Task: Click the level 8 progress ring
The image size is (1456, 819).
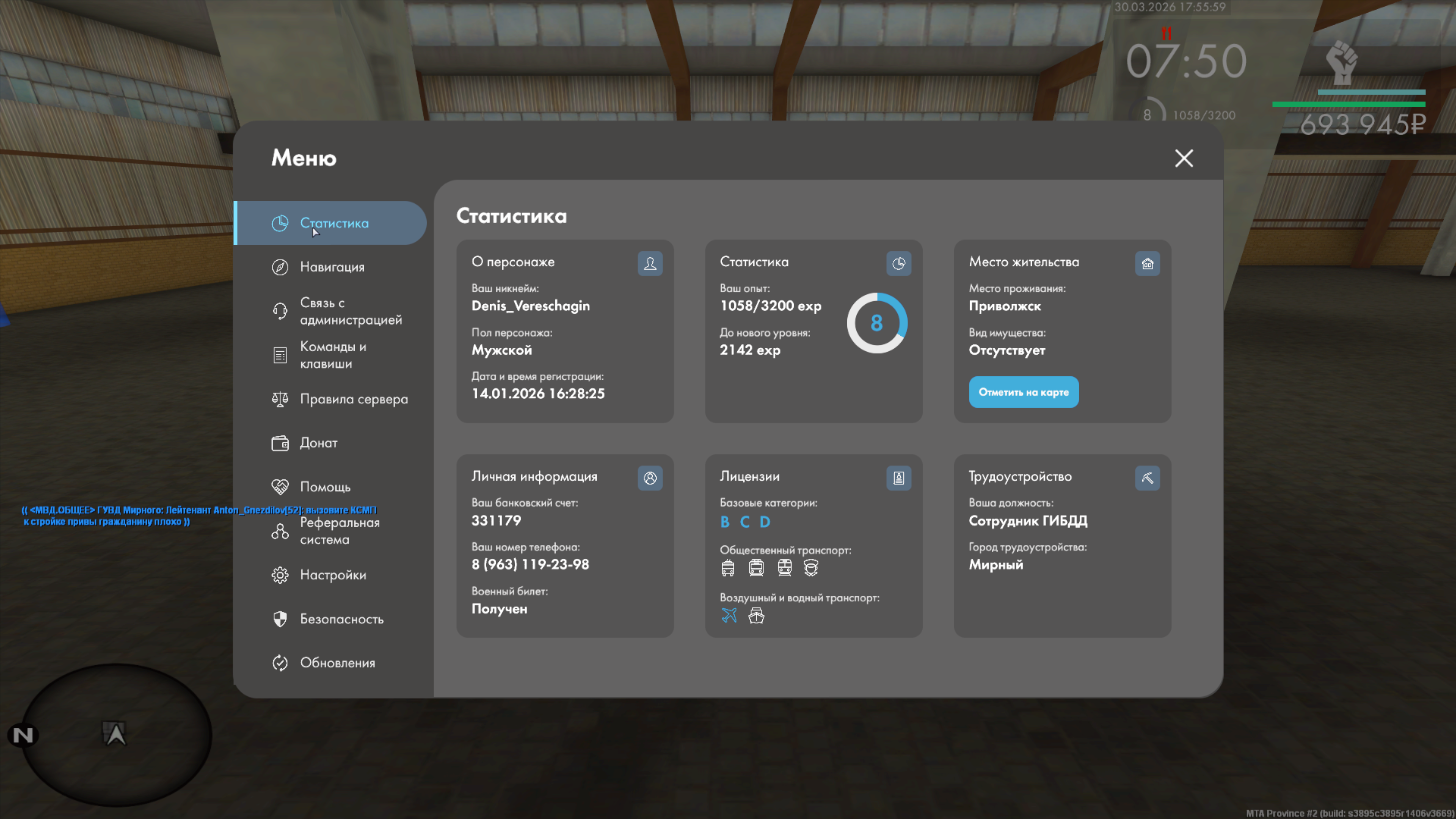Action: point(877,323)
